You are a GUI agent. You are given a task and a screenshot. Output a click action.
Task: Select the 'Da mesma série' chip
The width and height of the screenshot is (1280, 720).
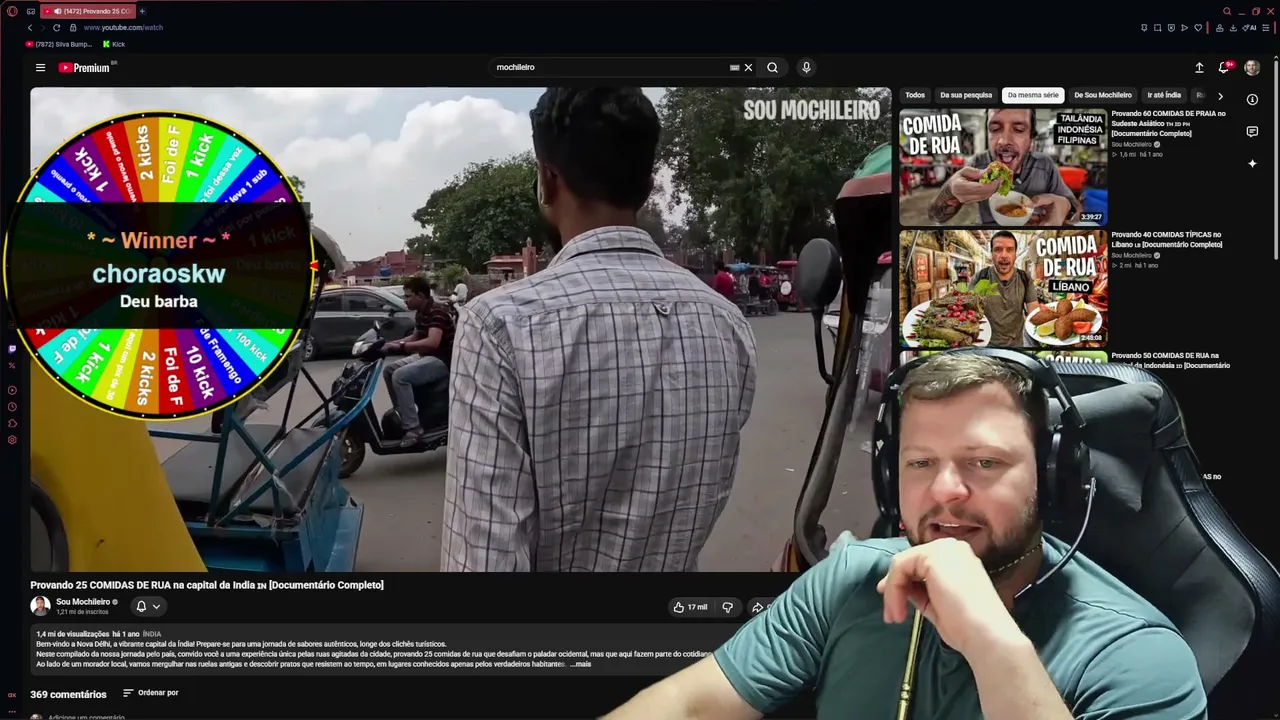click(1033, 95)
